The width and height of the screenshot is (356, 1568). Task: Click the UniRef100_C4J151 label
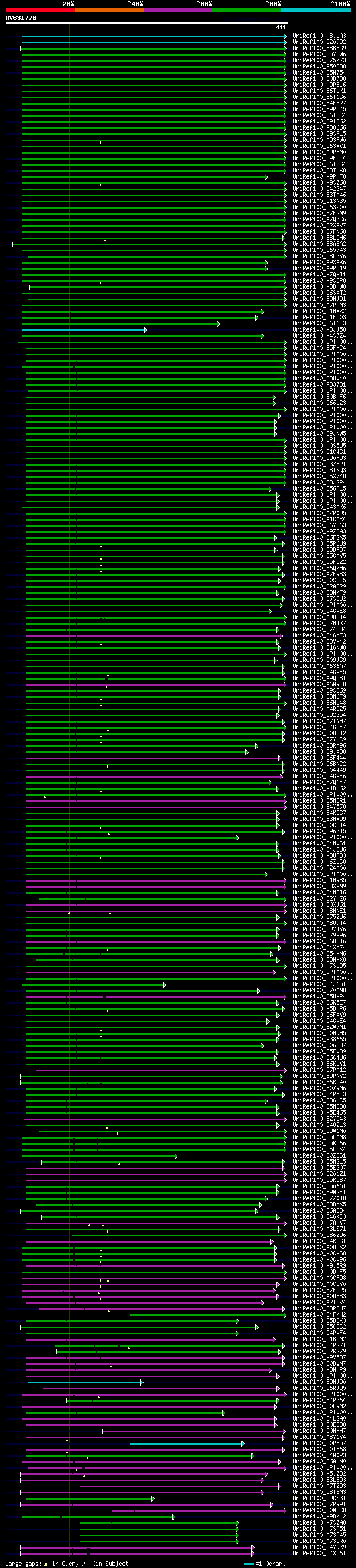pyautogui.click(x=319, y=985)
